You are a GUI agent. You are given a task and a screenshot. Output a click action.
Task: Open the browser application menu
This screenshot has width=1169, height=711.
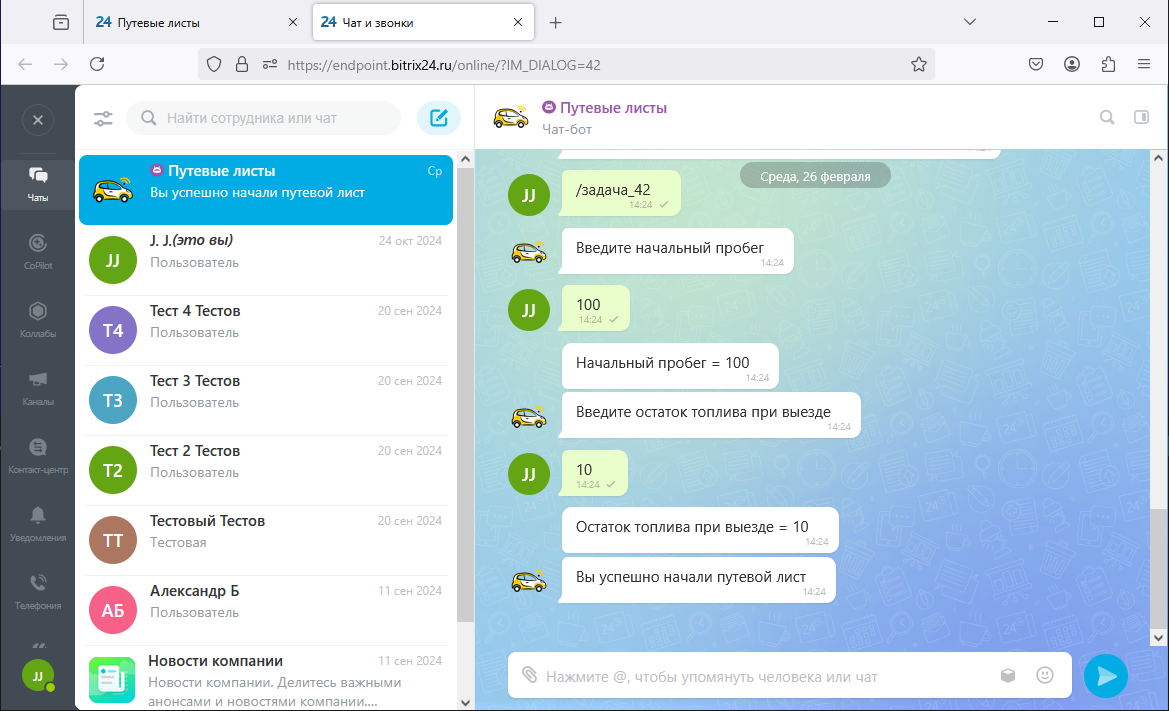coord(1144,64)
